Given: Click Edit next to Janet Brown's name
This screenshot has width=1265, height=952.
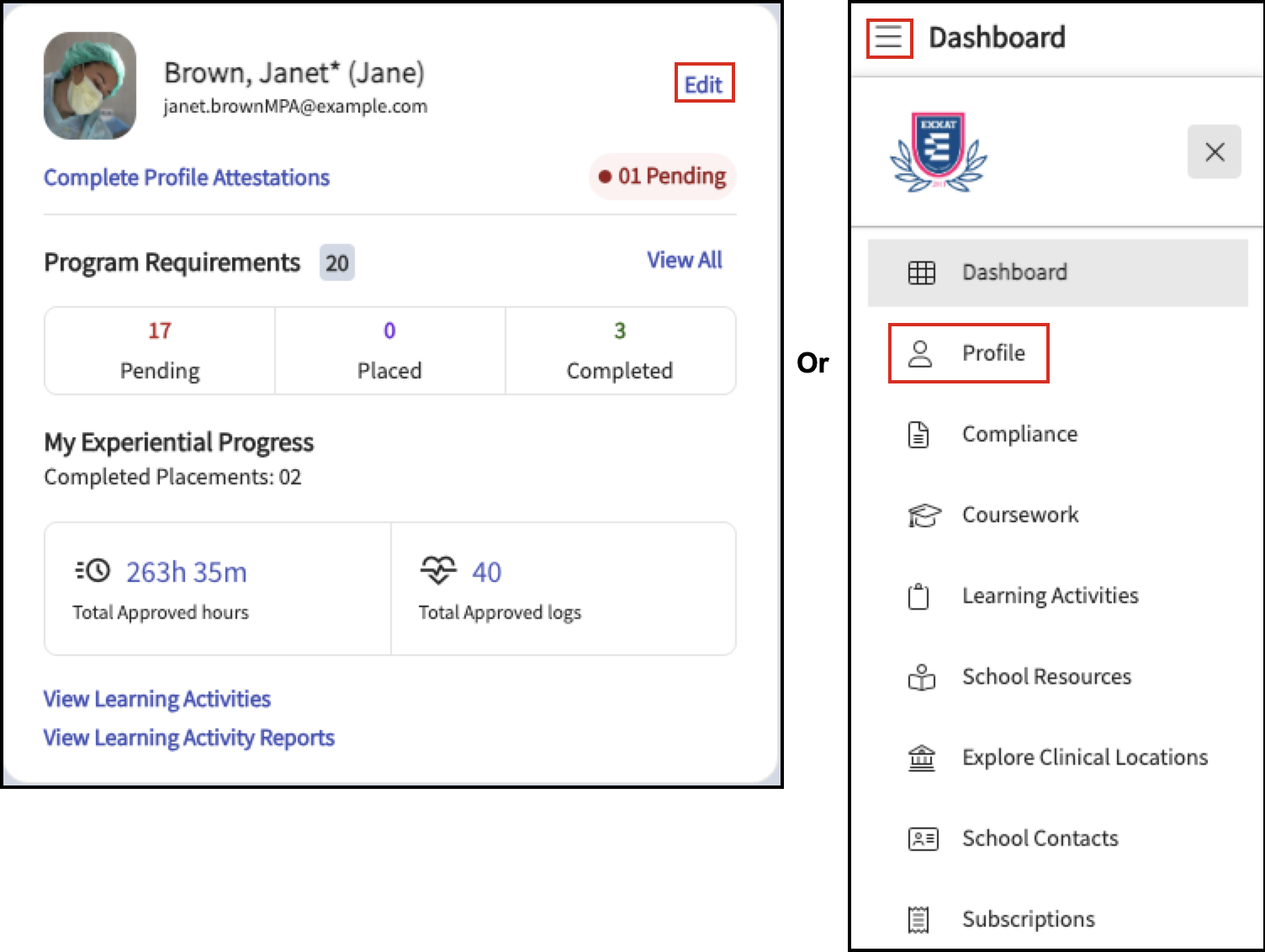Looking at the screenshot, I should coord(703,84).
